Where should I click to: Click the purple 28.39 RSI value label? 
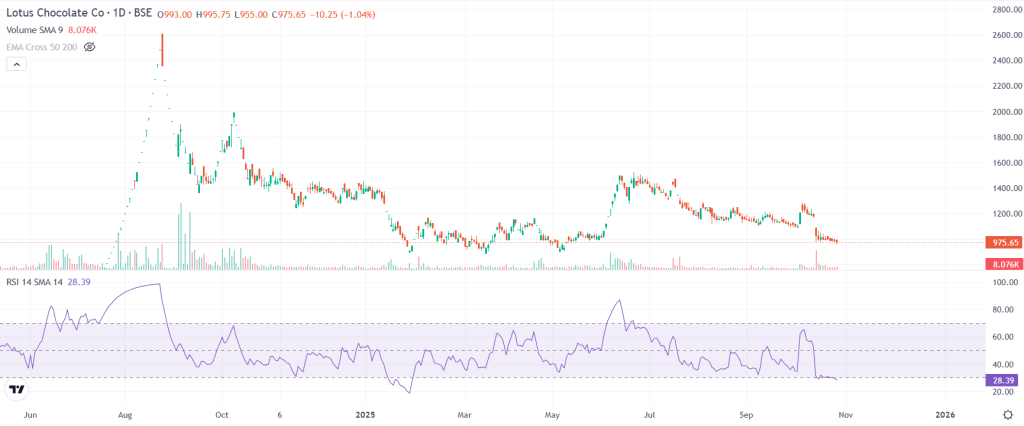pos(1001,380)
